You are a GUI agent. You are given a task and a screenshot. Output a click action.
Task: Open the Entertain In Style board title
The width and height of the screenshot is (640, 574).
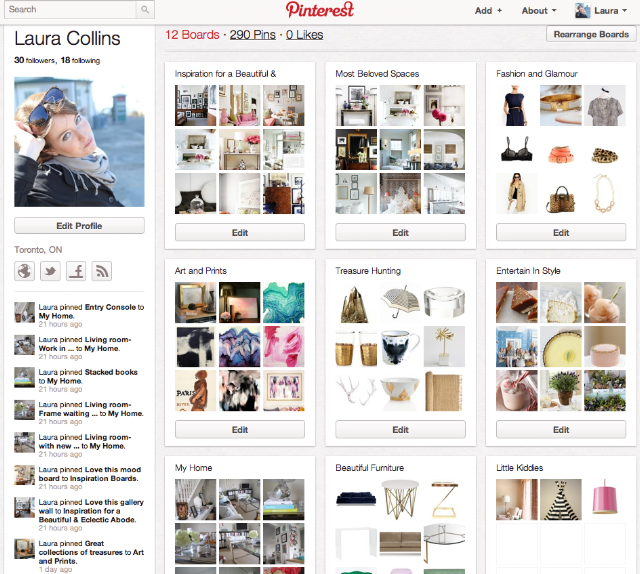(528, 271)
